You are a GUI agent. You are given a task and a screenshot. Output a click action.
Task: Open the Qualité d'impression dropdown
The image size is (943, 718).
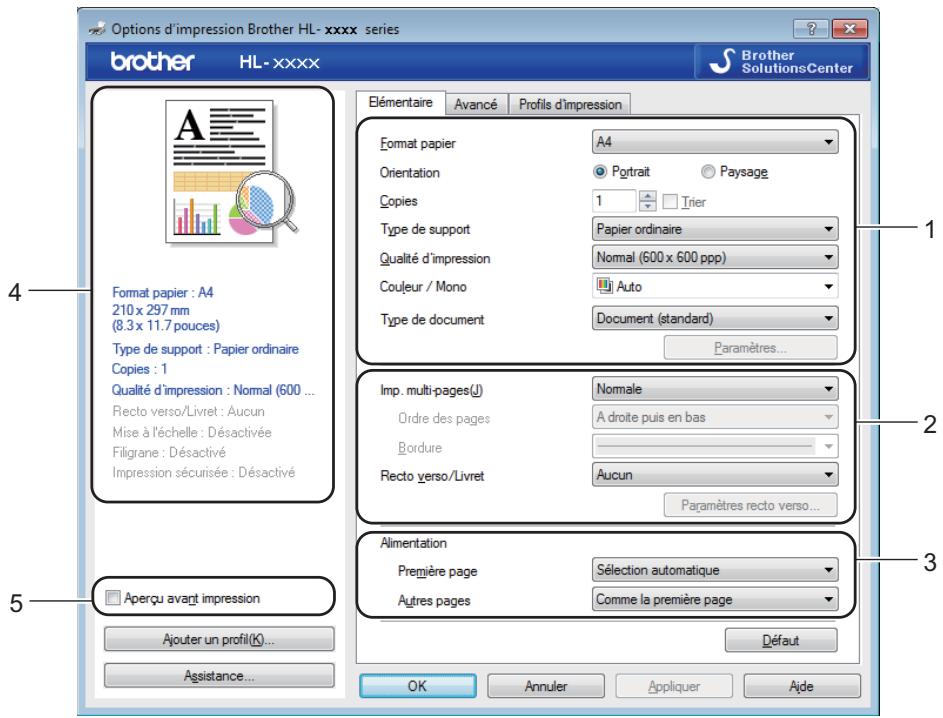pos(714,257)
